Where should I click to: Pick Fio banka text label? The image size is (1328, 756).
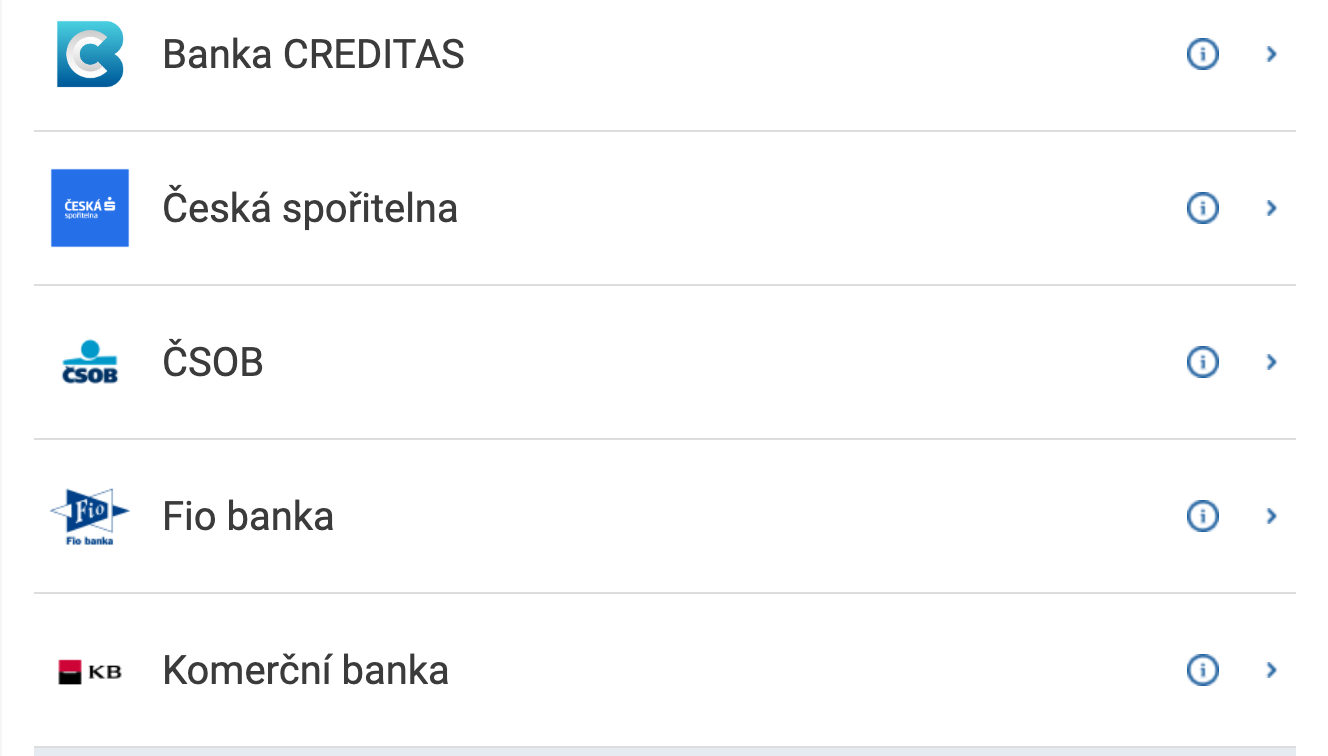pyautogui.click(x=248, y=516)
